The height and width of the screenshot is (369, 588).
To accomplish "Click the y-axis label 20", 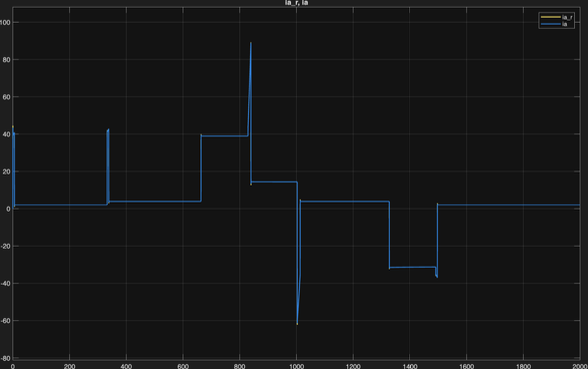I will pos(5,171).
